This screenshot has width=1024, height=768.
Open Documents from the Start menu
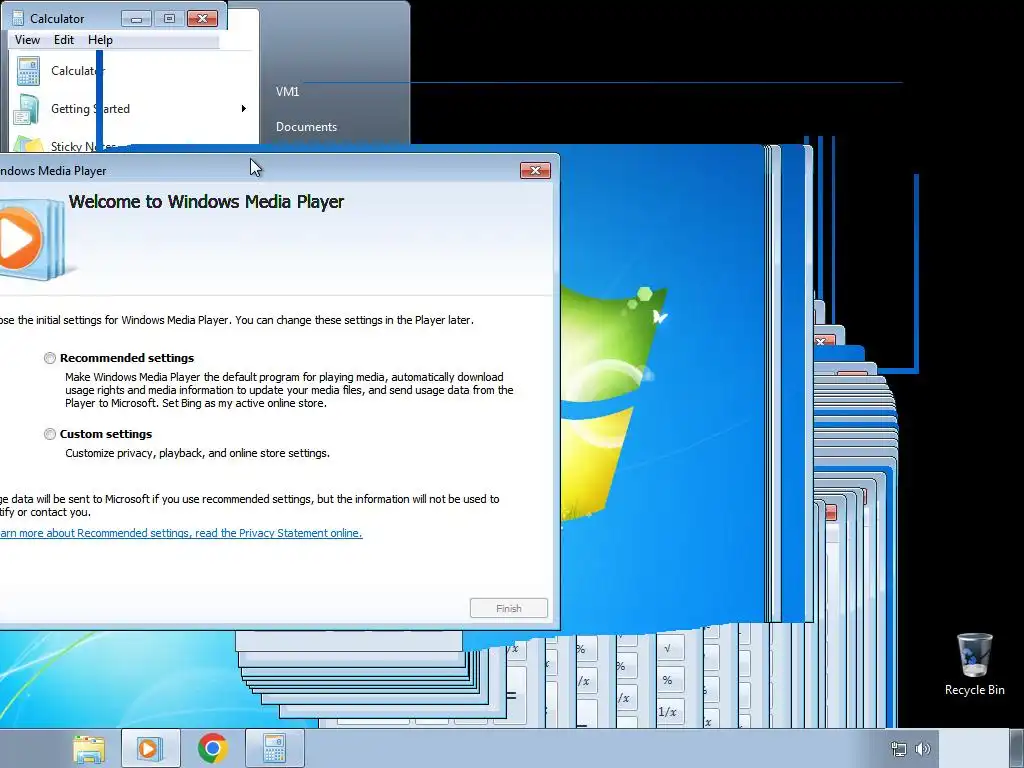point(306,127)
